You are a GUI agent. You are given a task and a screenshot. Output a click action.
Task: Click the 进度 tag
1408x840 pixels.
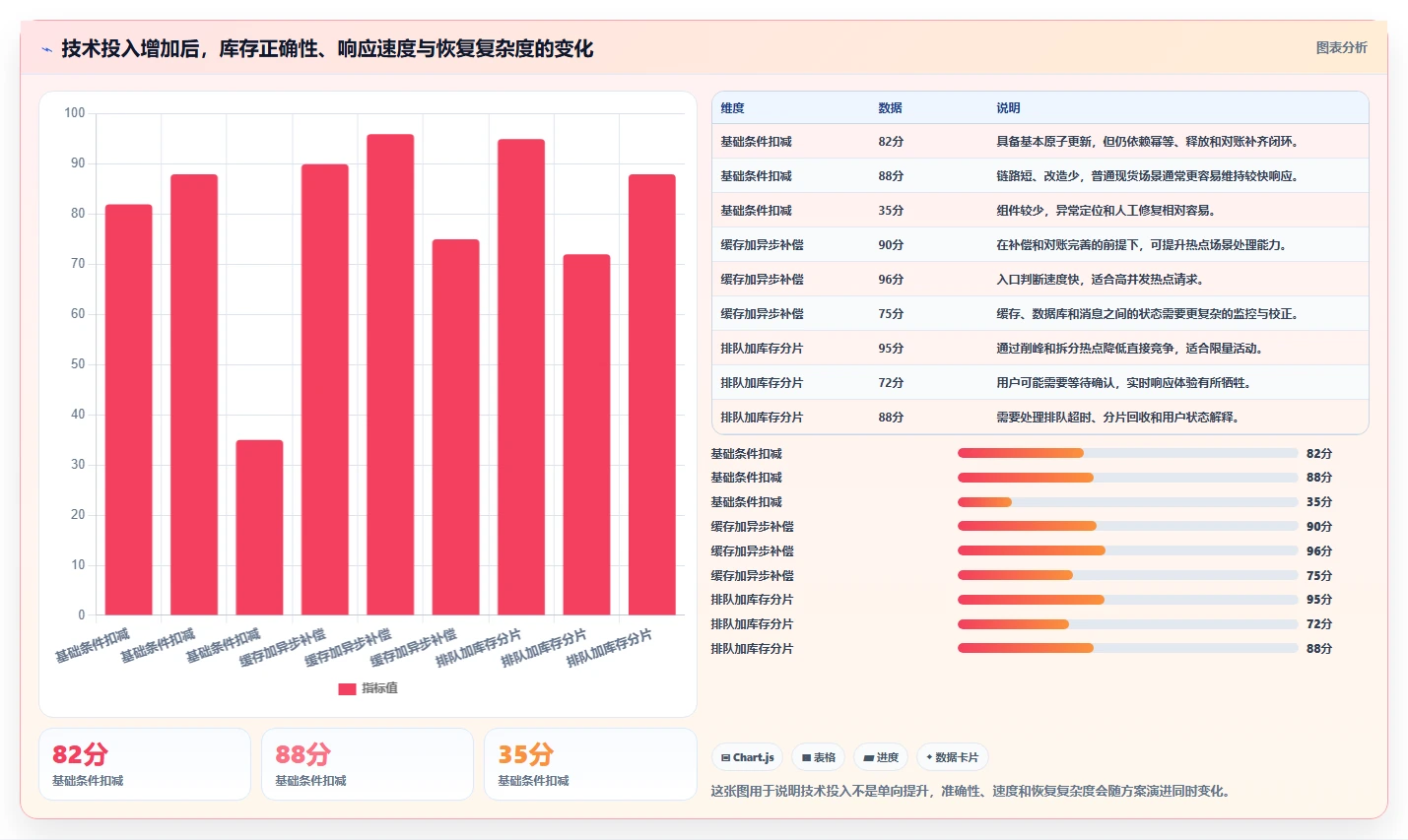[x=881, y=757]
